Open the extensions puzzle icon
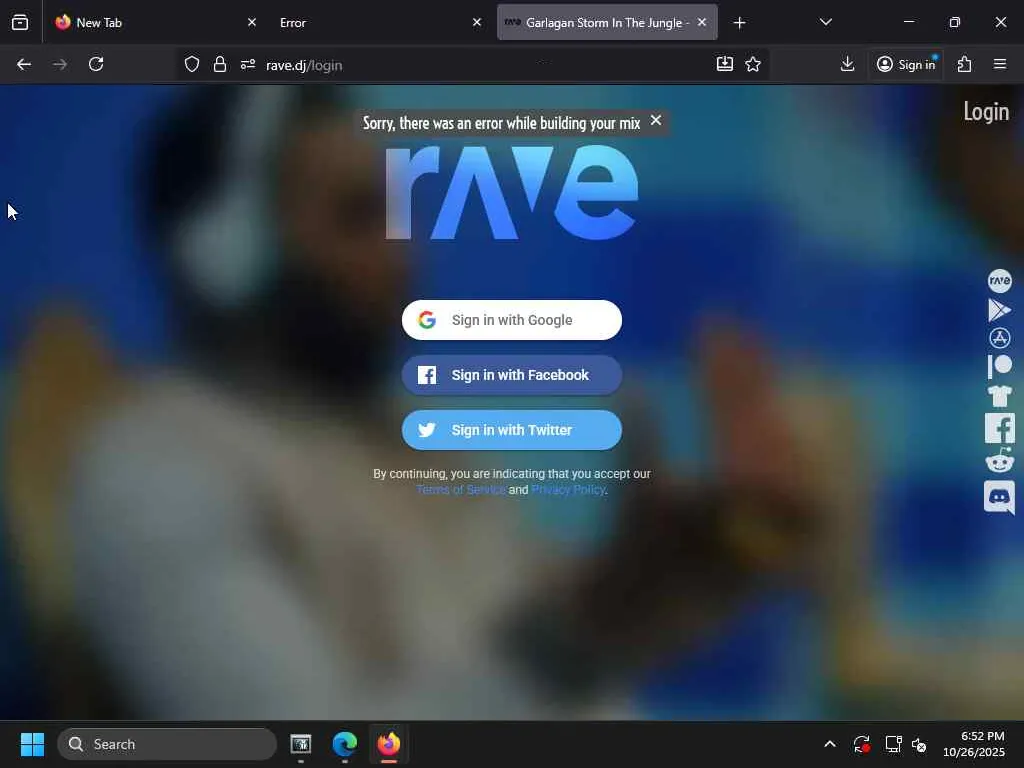The height and width of the screenshot is (768, 1024). (x=965, y=64)
